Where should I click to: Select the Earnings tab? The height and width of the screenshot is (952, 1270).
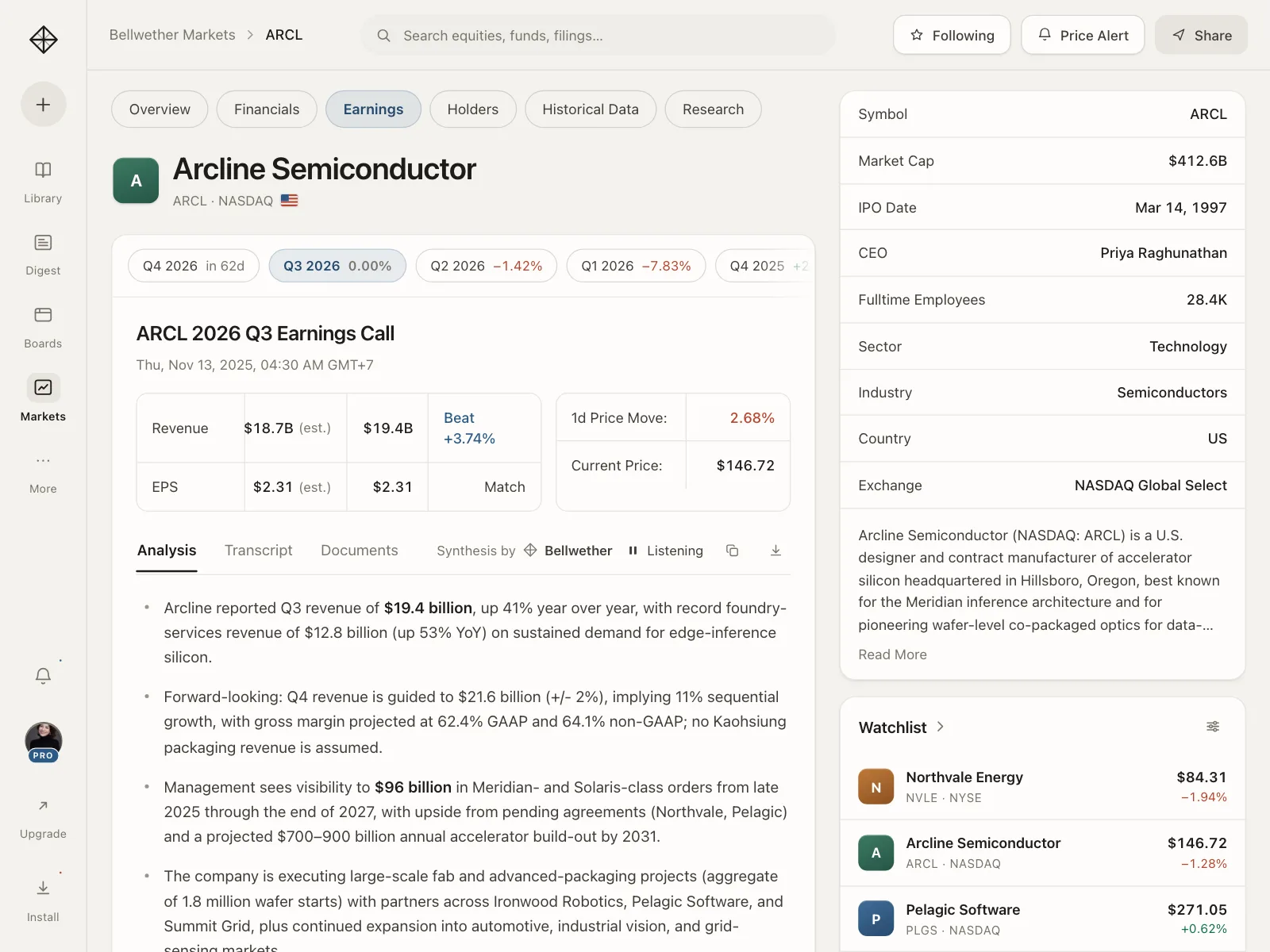point(373,109)
